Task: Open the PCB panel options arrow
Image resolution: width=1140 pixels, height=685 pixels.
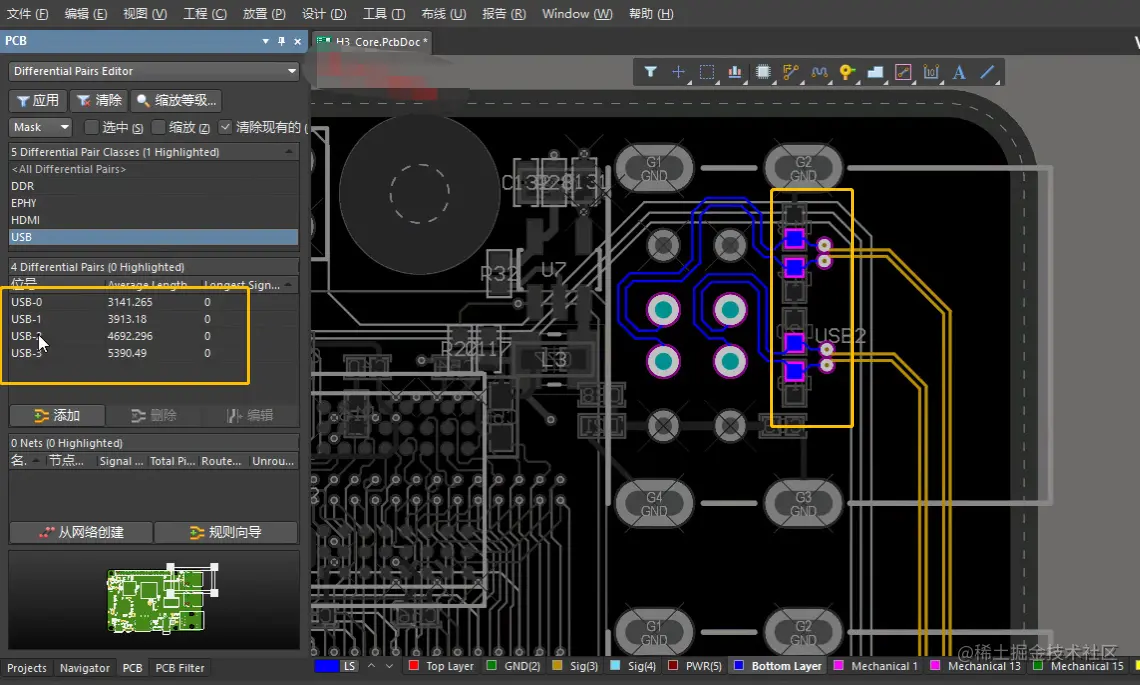Action: (265, 41)
